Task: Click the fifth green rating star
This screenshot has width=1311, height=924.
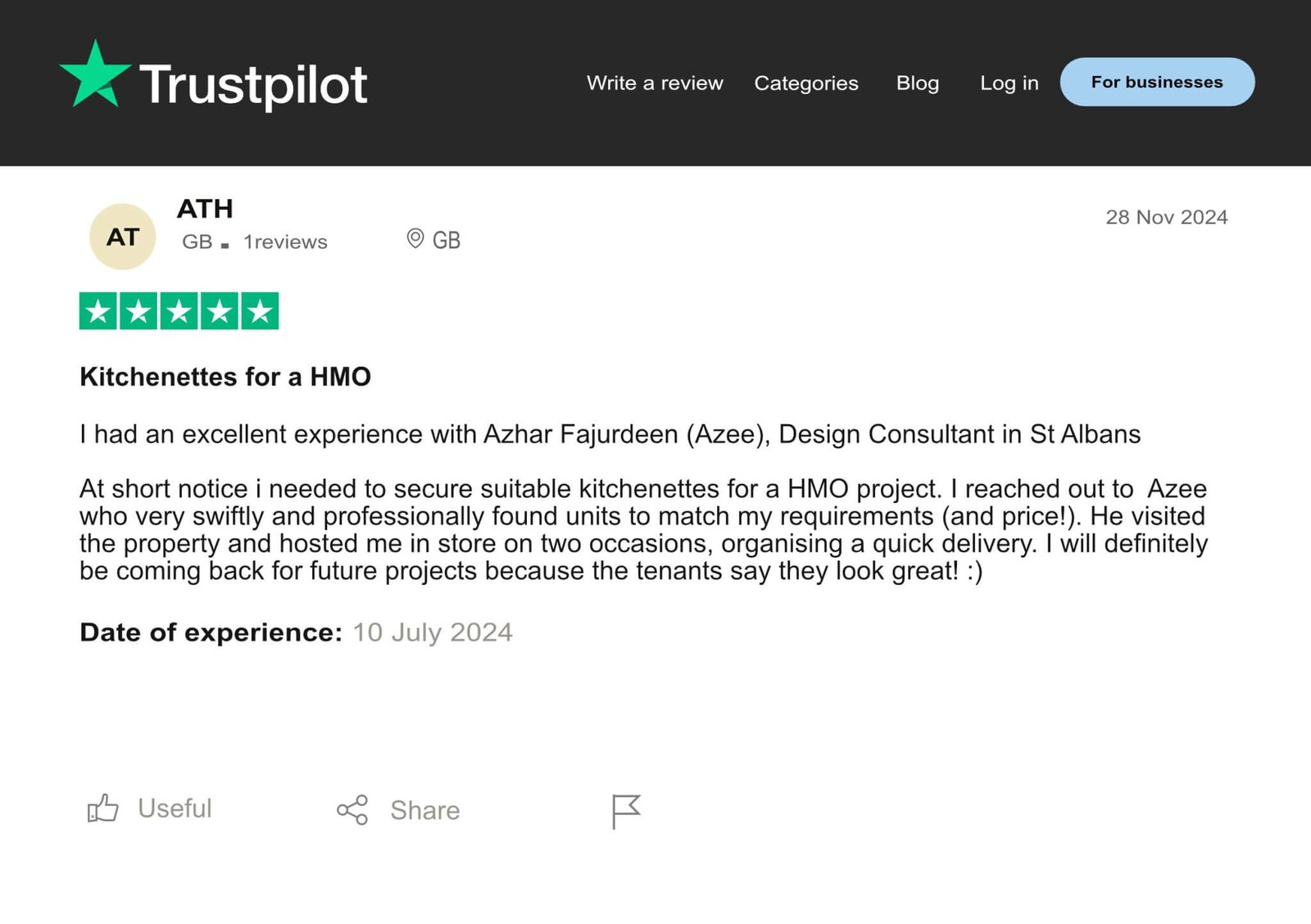Action: click(260, 311)
